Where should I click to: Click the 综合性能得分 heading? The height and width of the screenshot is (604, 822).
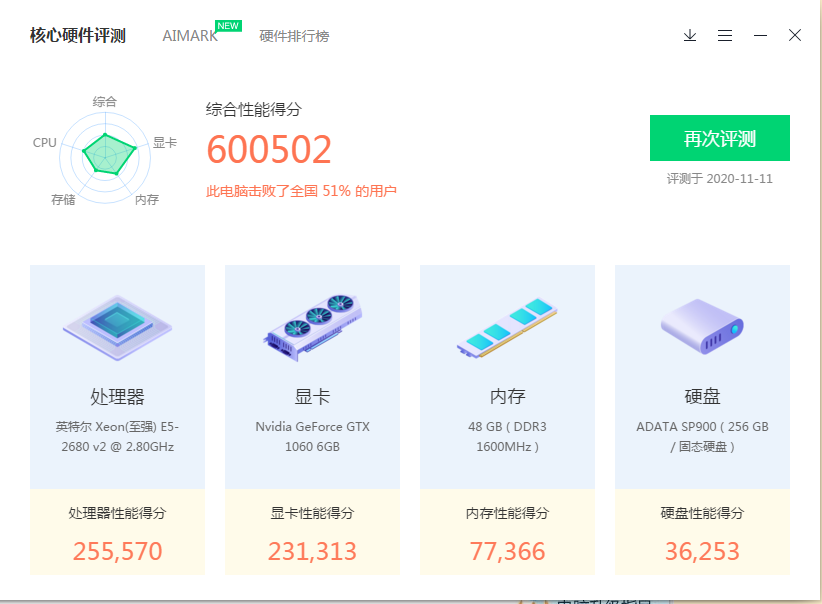pyautogui.click(x=254, y=110)
